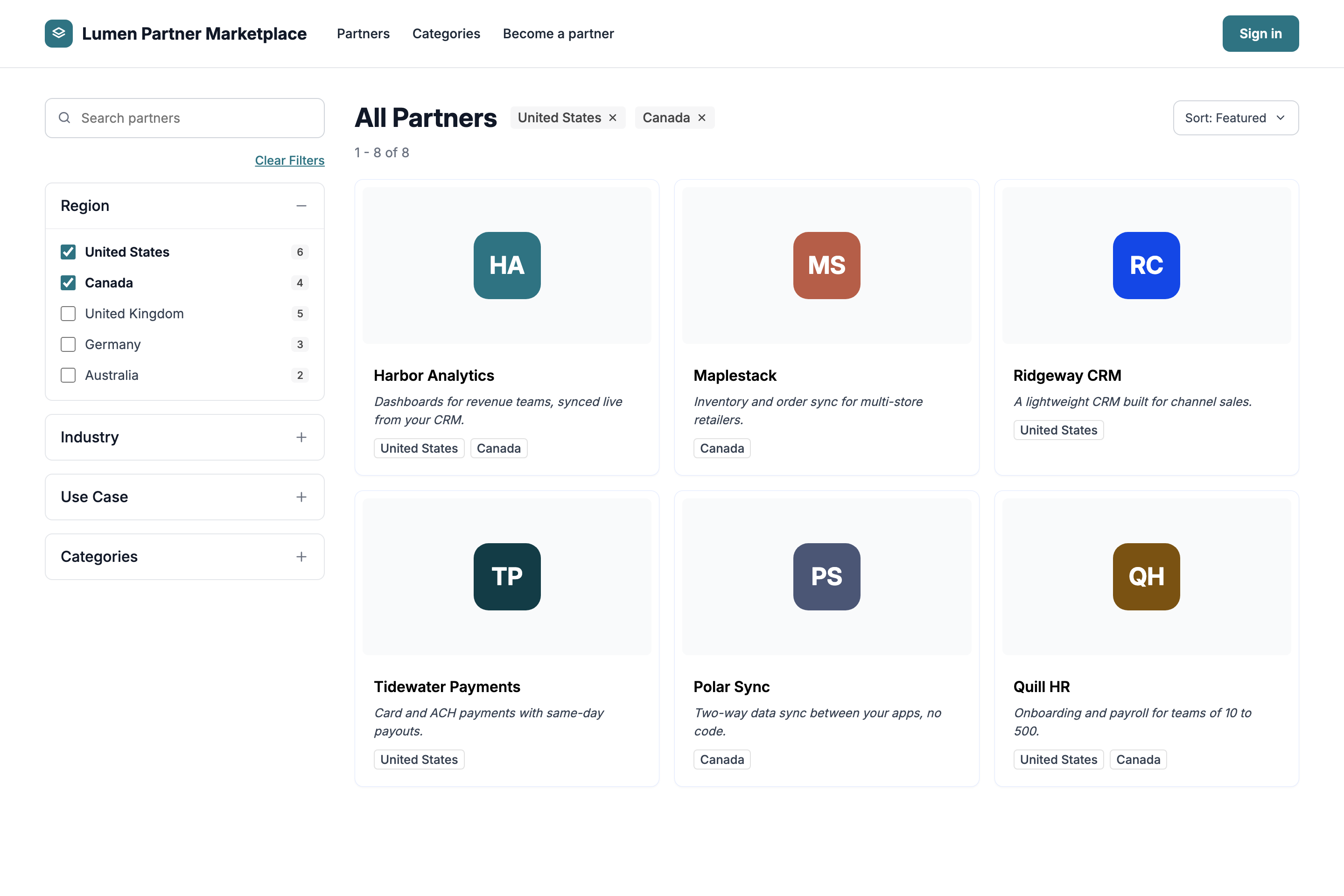The image size is (1344, 896).
Task: Open the Sort: Featured dropdown
Action: pos(1235,118)
